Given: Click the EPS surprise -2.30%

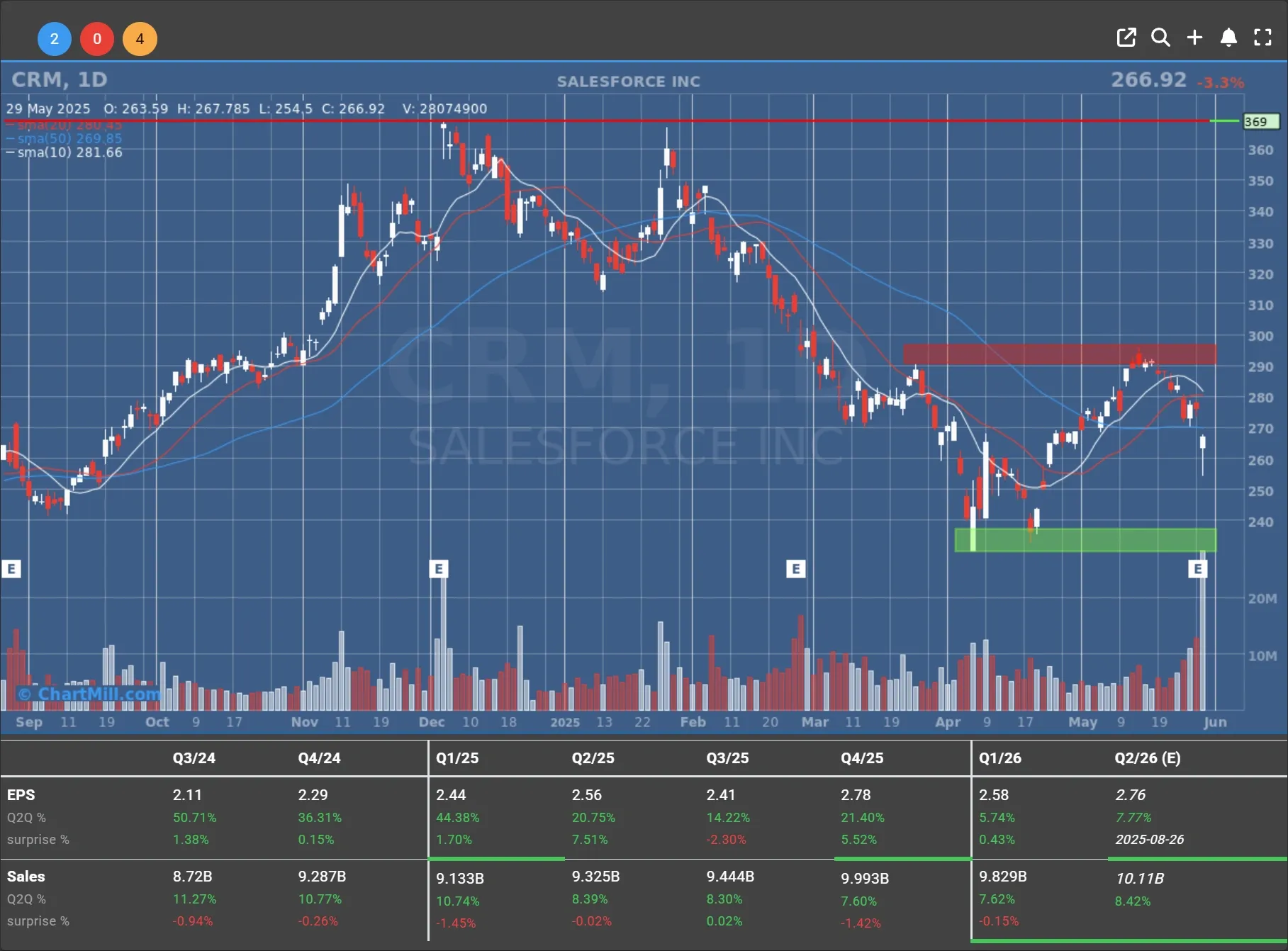Looking at the screenshot, I should [x=726, y=839].
